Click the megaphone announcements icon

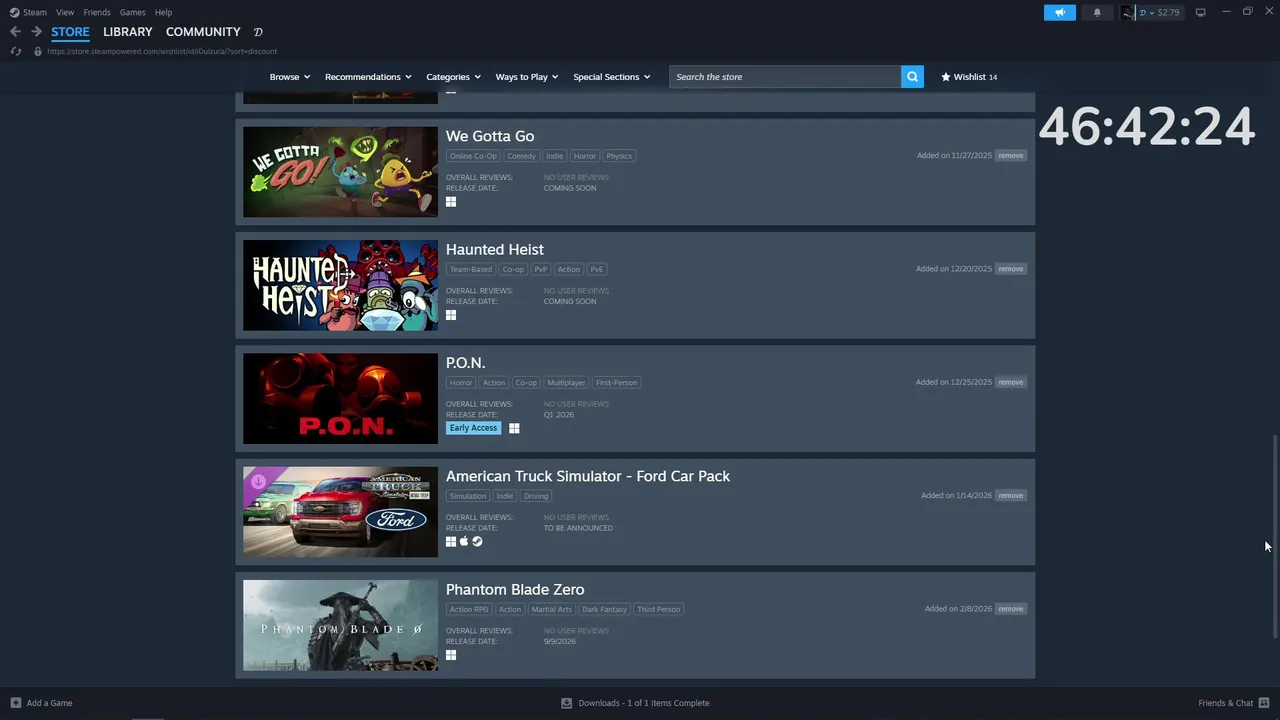(1060, 12)
